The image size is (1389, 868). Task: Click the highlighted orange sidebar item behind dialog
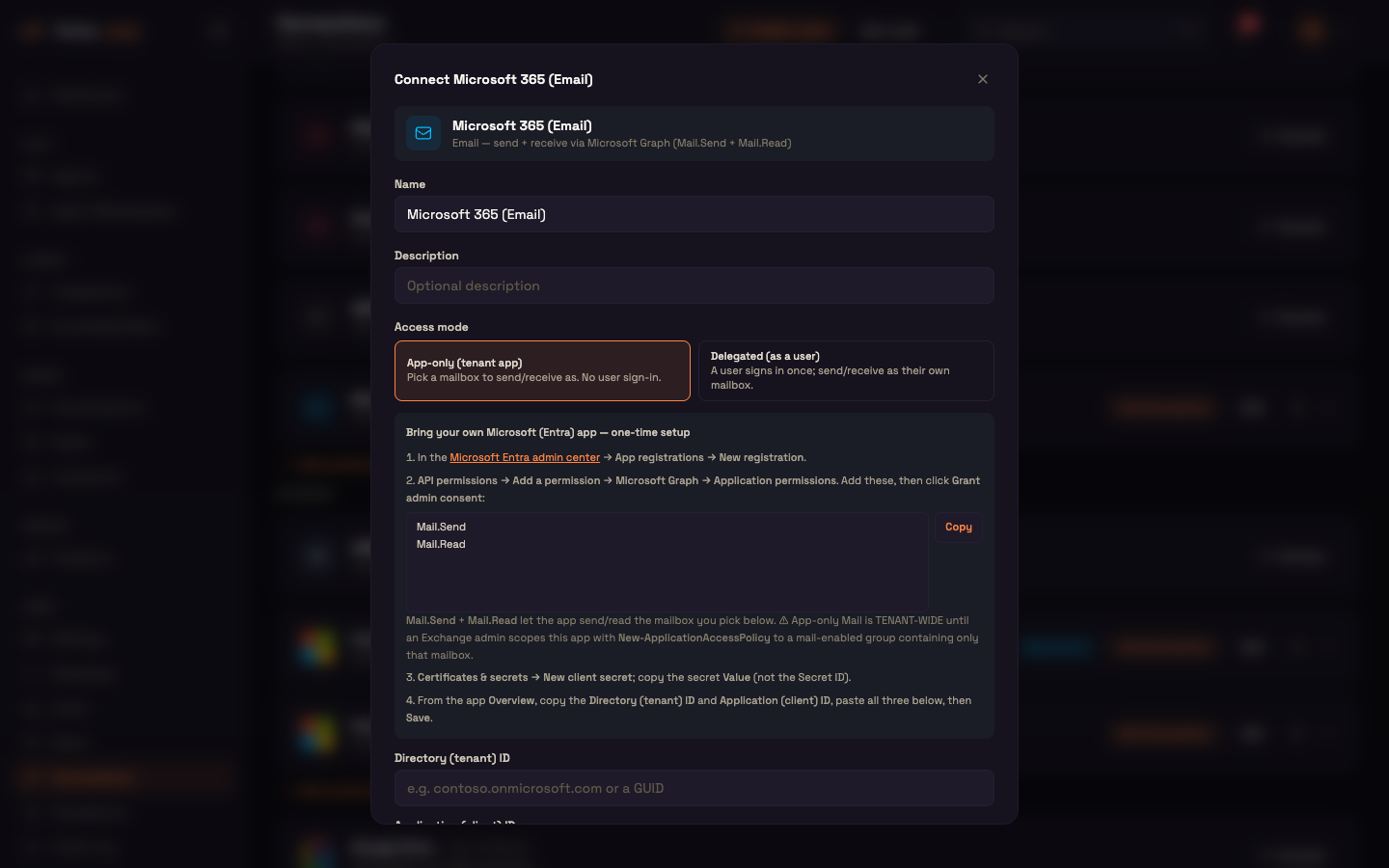pos(125,777)
